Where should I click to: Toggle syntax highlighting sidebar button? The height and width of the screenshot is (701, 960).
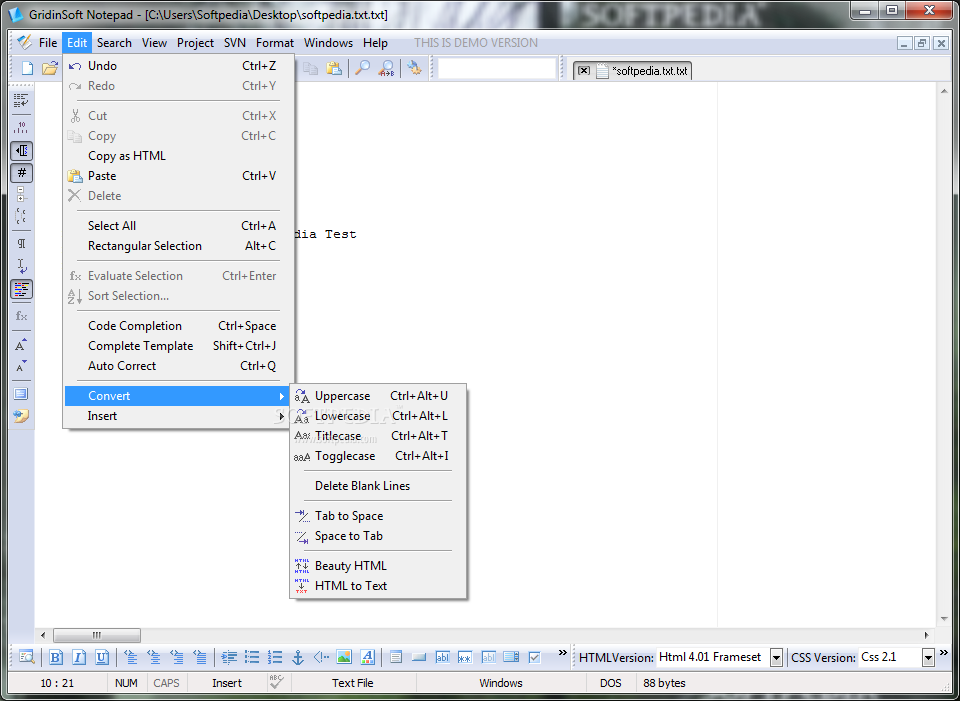pyautogui.click(x=21, y=289)
